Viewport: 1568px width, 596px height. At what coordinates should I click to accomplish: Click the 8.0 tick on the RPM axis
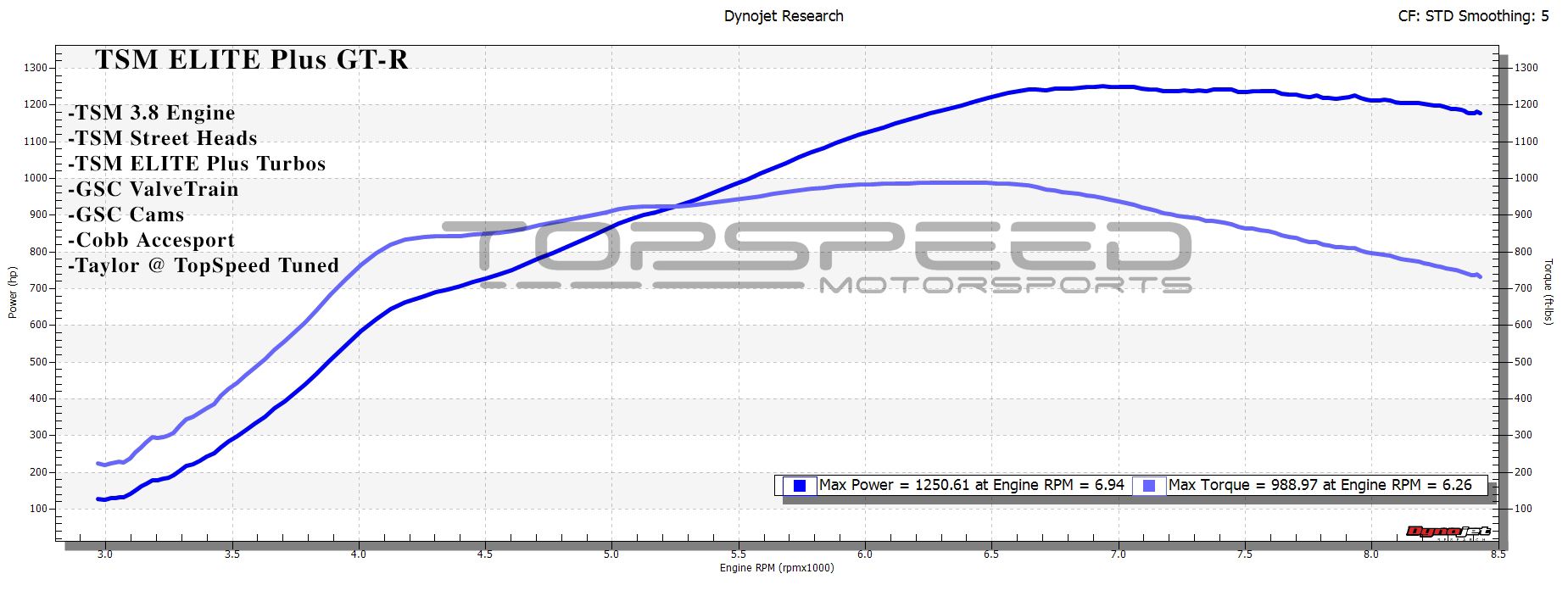(x=1370, y=554)
